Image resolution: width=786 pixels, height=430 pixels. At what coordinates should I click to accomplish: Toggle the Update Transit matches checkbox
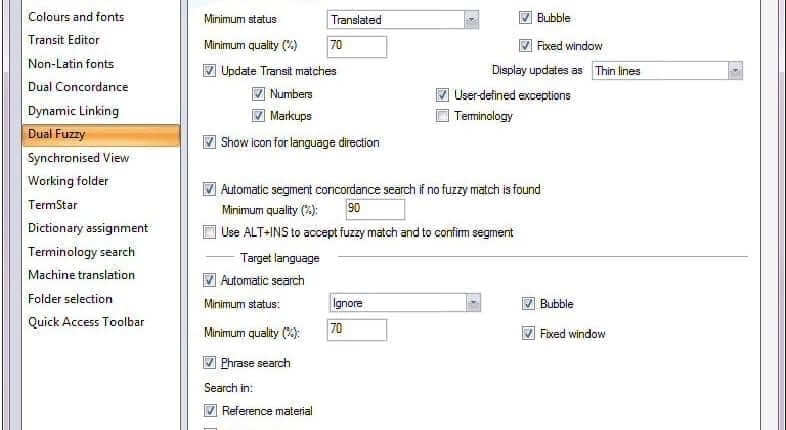[x=210, y=71]
